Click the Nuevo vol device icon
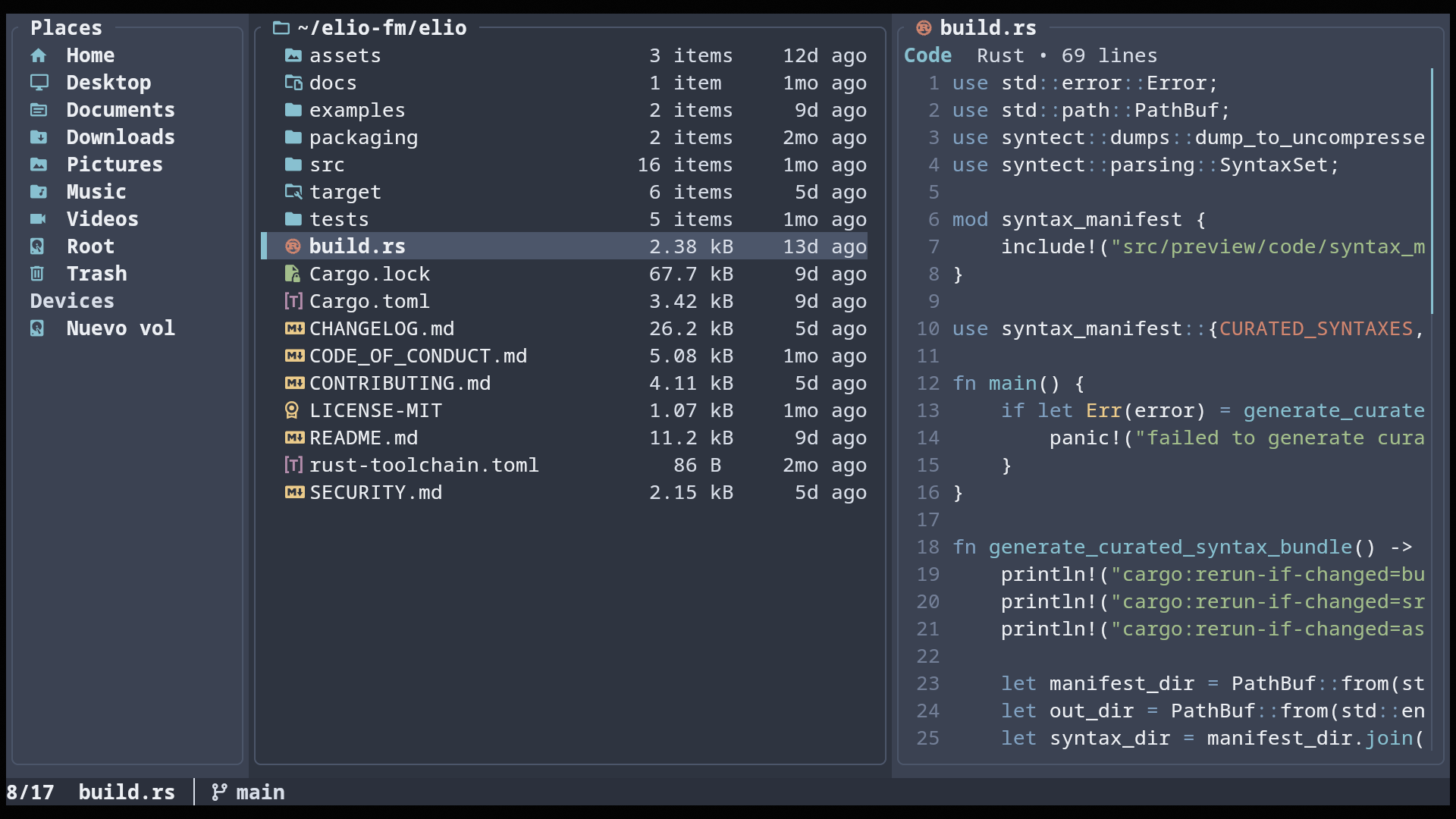 pyautogui.click(x=37, y=328)
